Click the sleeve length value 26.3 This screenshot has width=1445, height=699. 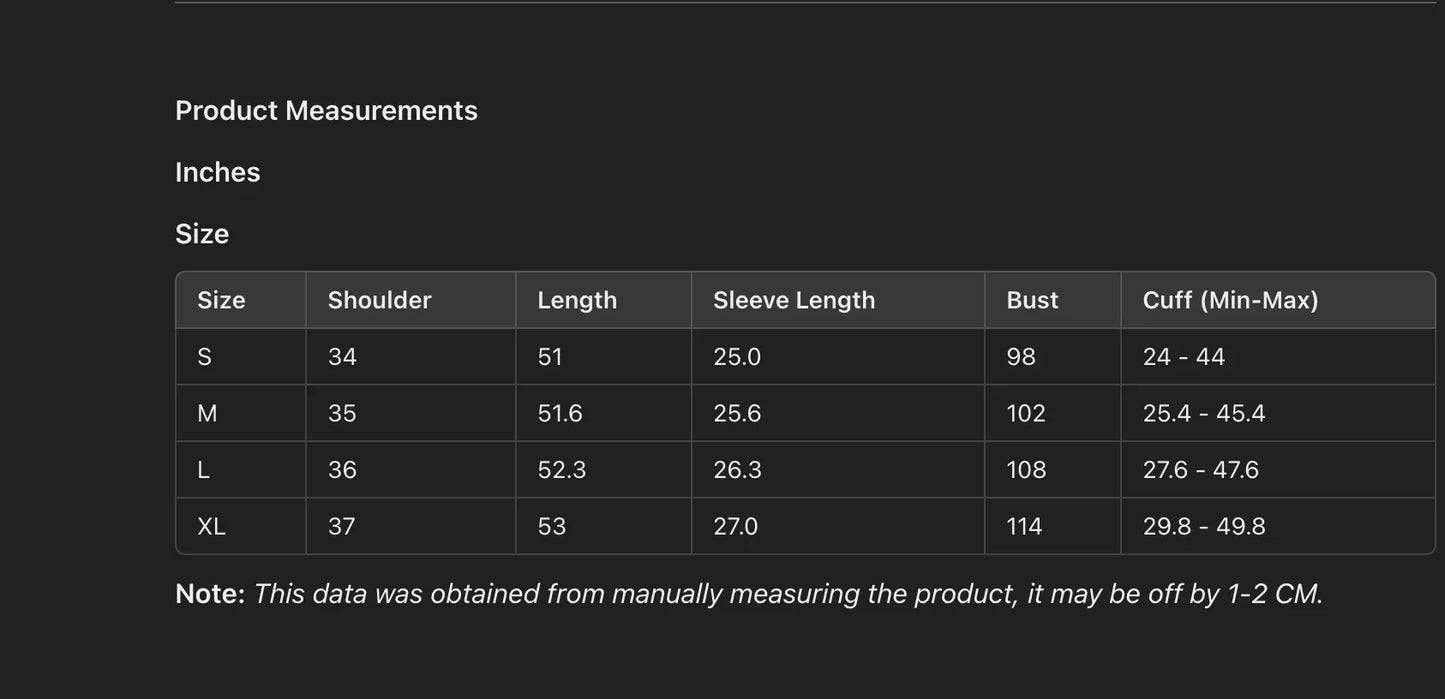click(x=737, y=470)
